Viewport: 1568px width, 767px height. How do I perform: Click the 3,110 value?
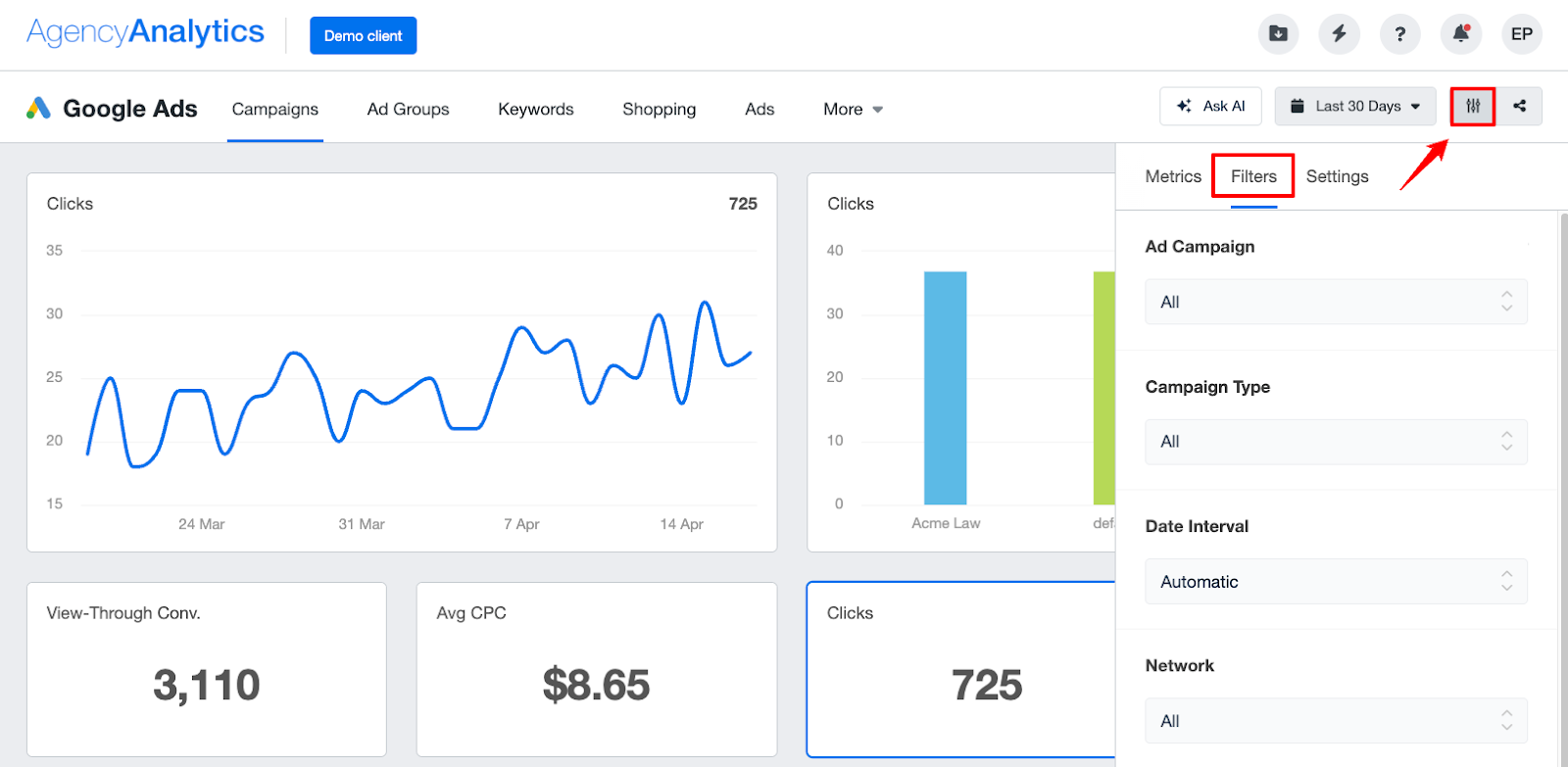pyautogui.click(x=207, y=685)
